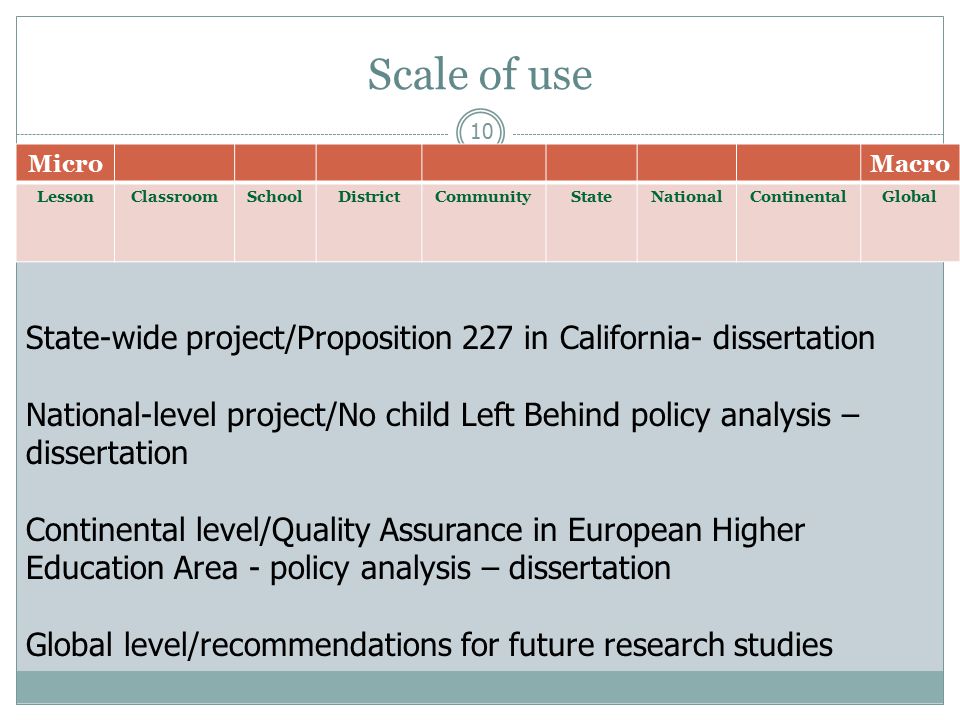Click the empty orange cell above Community
The width and height of the screenshot is (960, 720).
coord(483,163)
